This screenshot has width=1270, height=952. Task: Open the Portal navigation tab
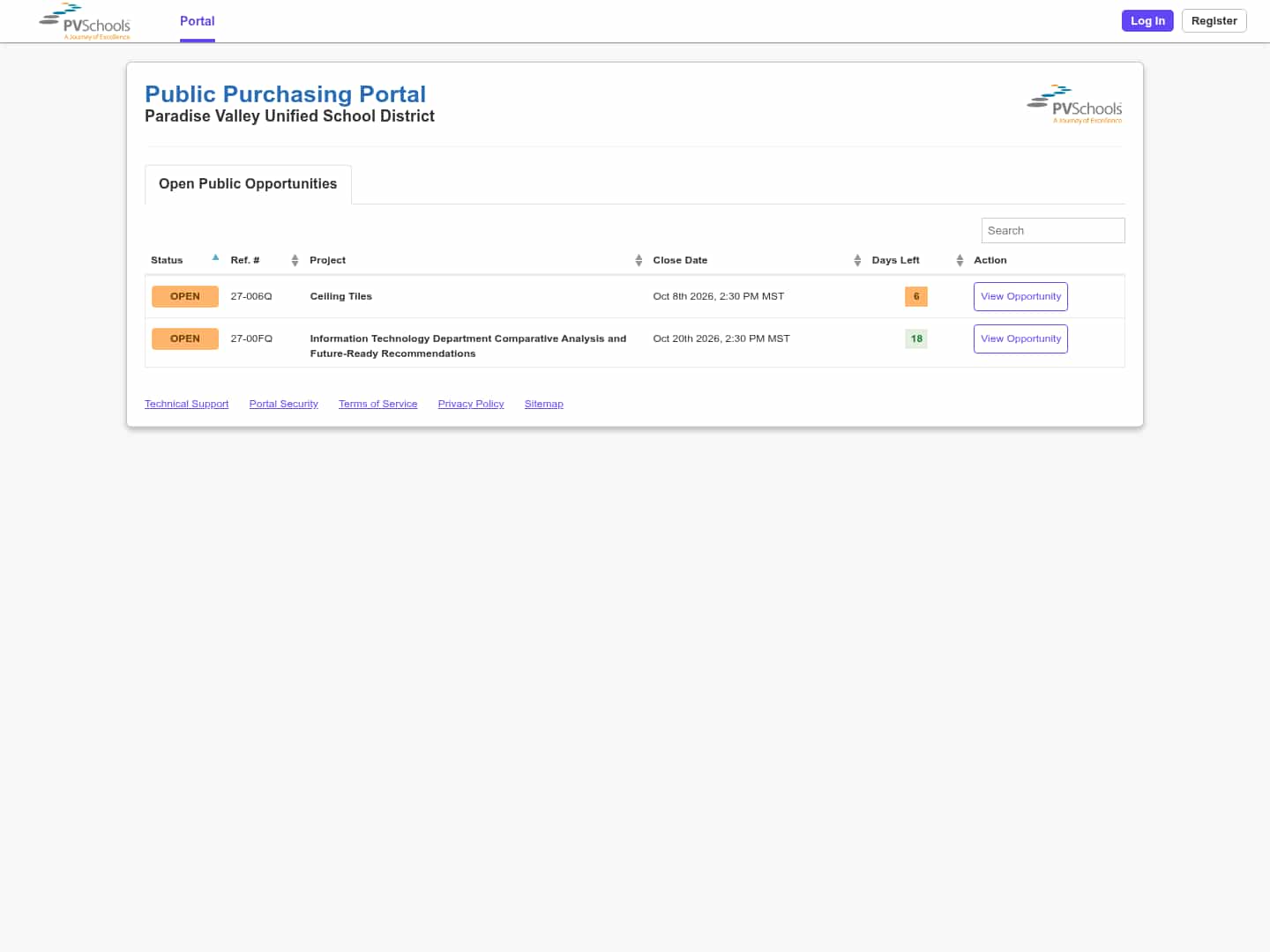(x=198, y=21)
